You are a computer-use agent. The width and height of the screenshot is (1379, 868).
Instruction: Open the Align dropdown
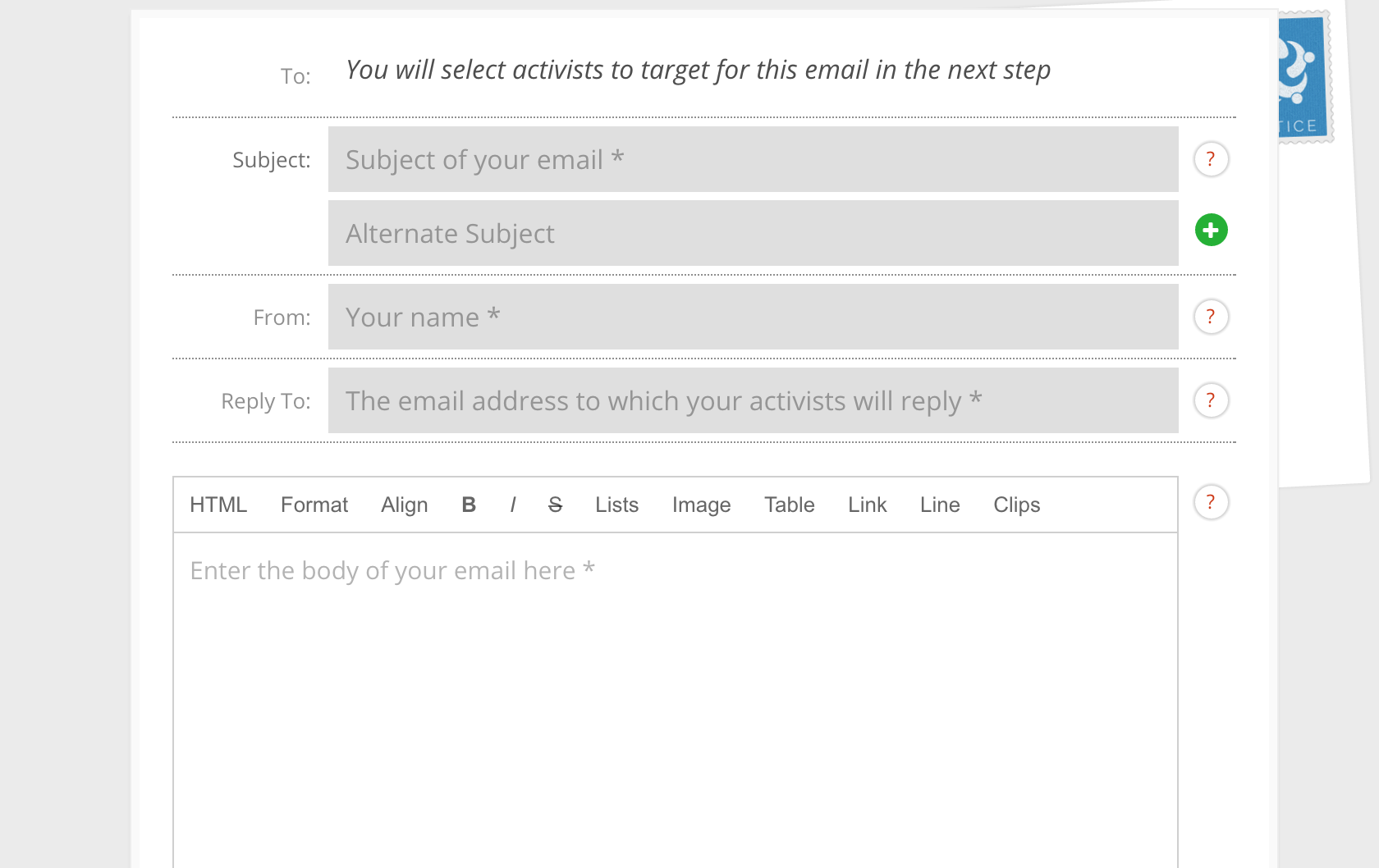(404, 505)
